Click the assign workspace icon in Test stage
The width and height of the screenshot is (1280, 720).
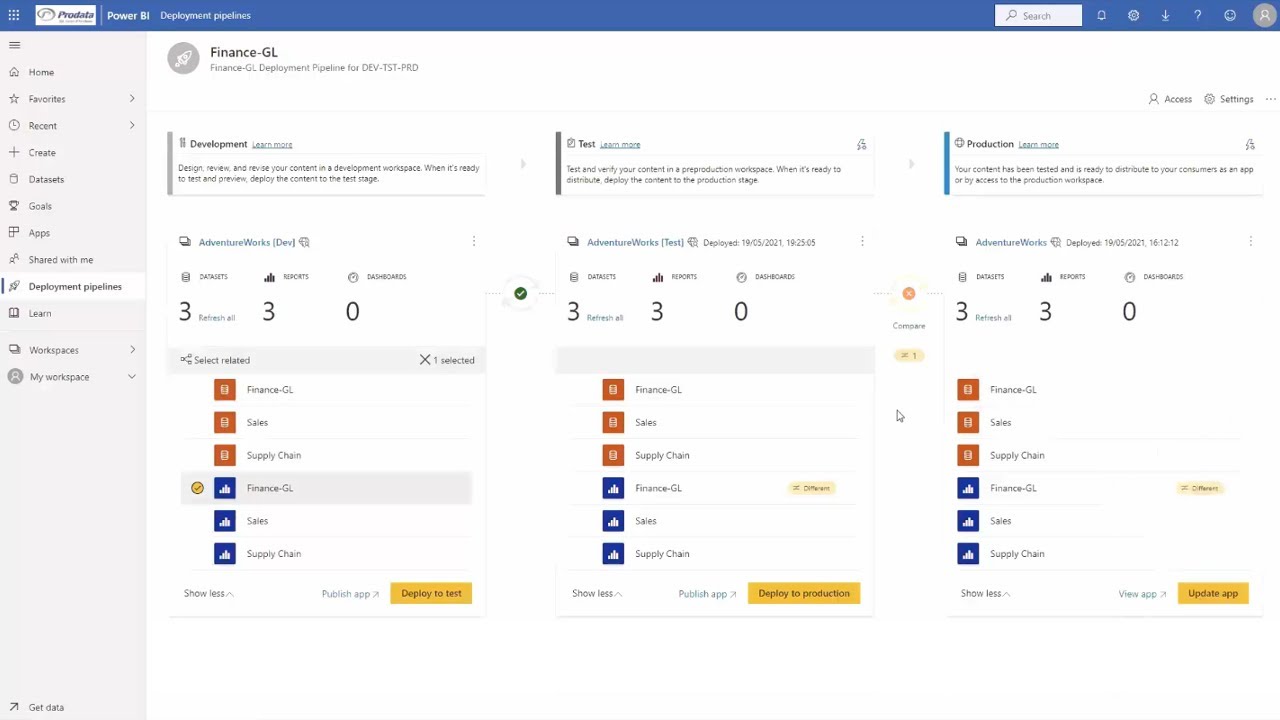pos(861,145)
